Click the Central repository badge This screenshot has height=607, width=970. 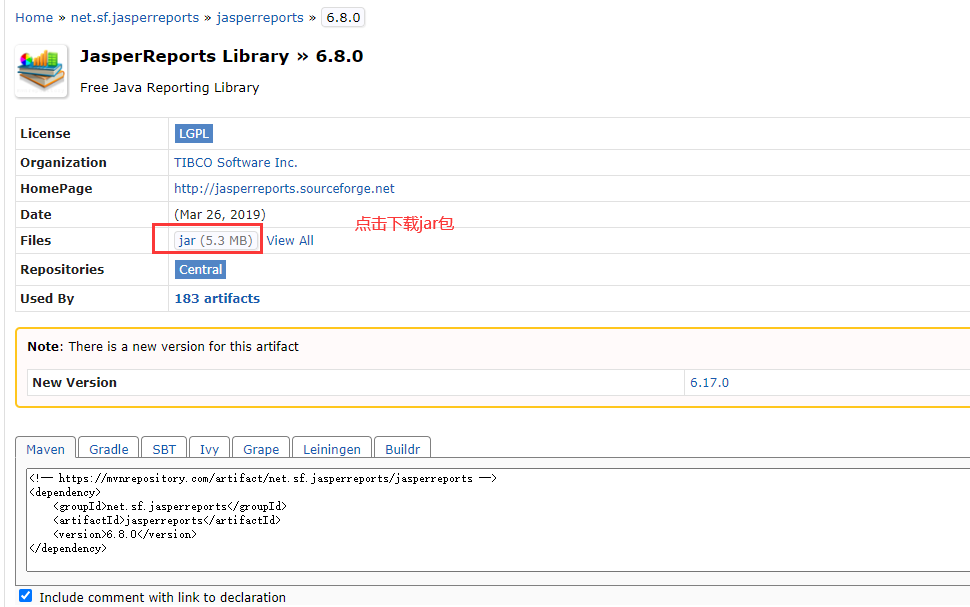pos(200,269)
